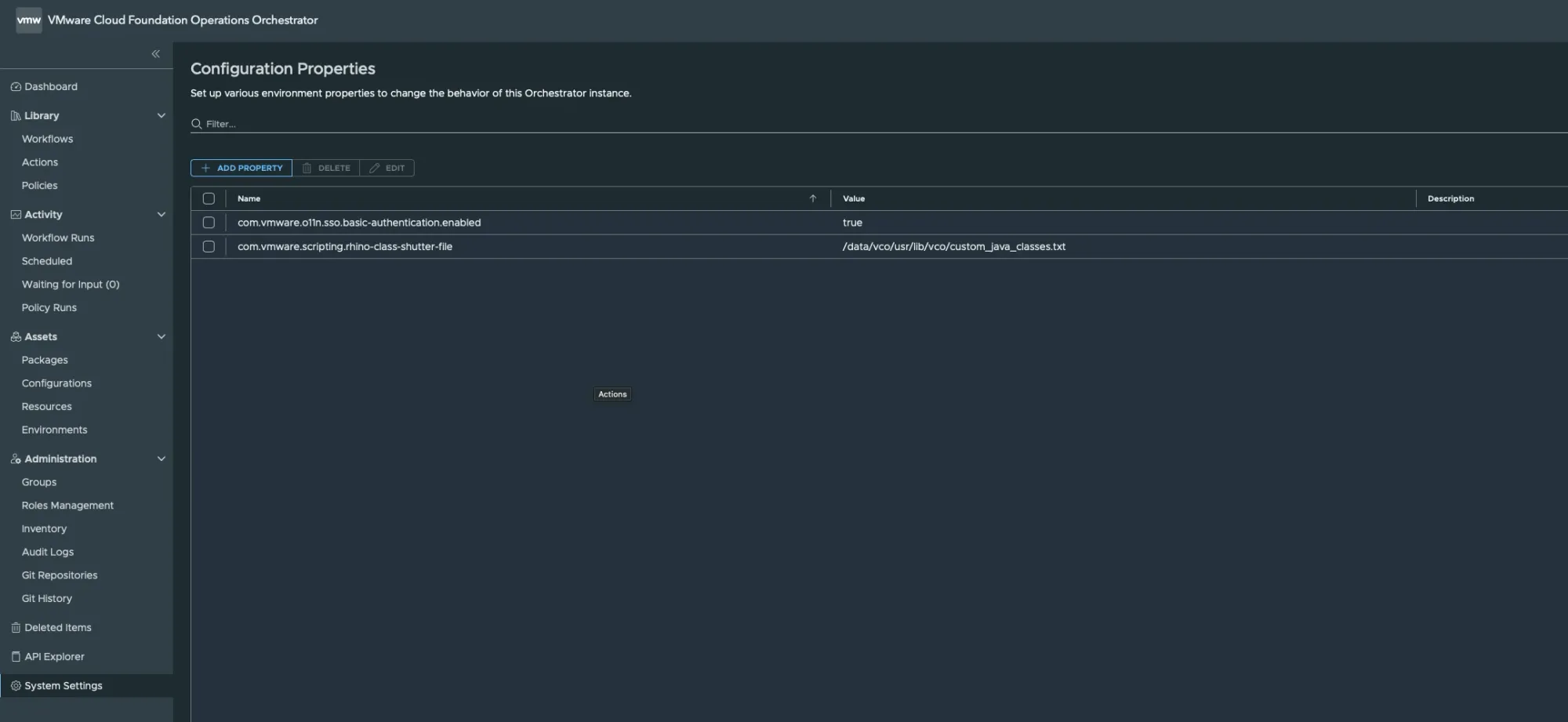This screenshot has height=722, width=1568.
Task: Click the vmw logo icon
Action: point(29,20)
